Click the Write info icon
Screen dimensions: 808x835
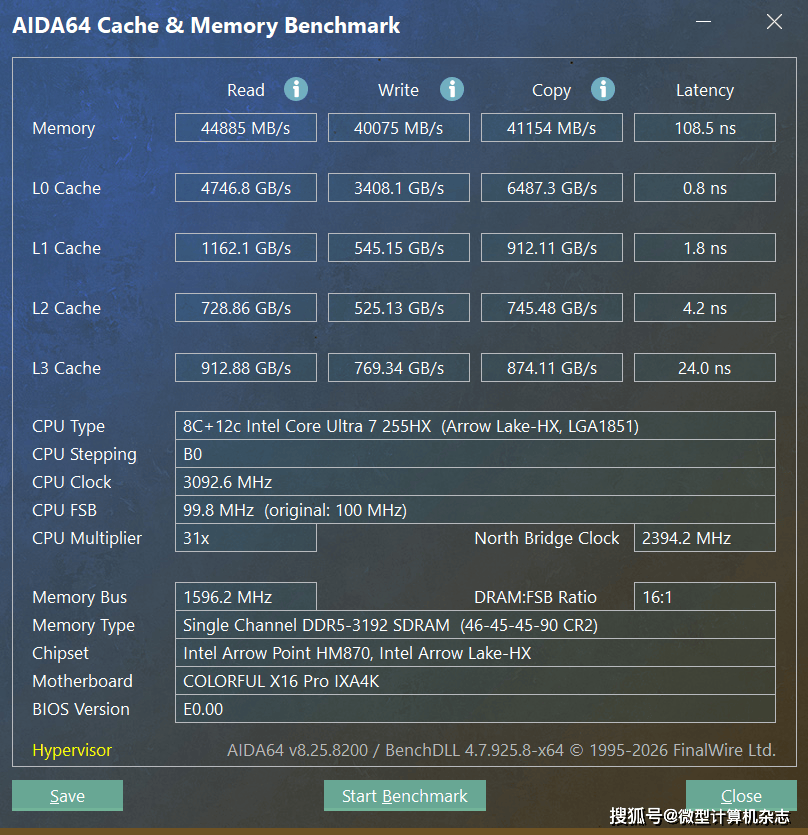pyautogui.click(x=452, y=89)
